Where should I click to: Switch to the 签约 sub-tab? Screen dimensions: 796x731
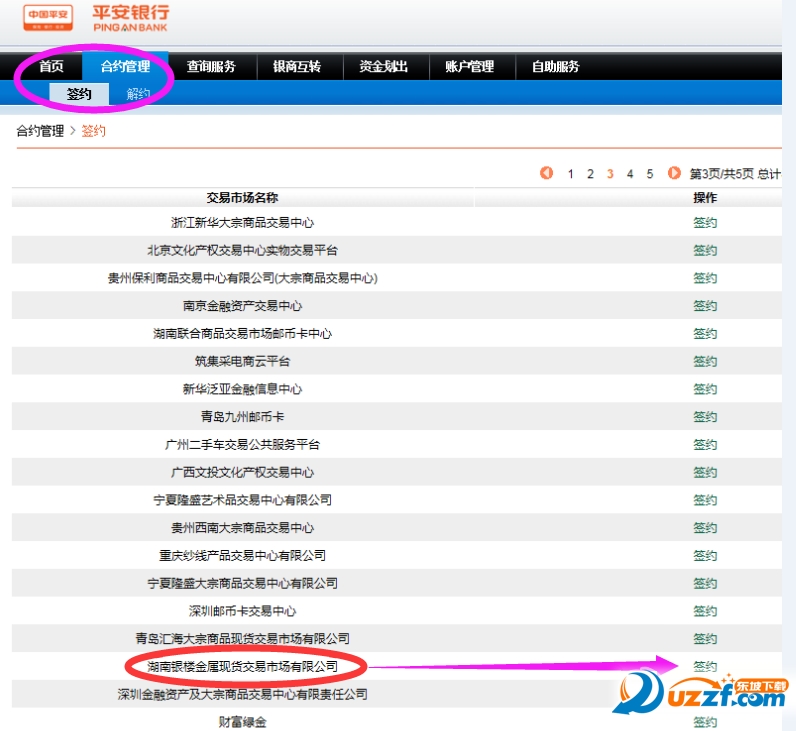[x=79, y=94]
